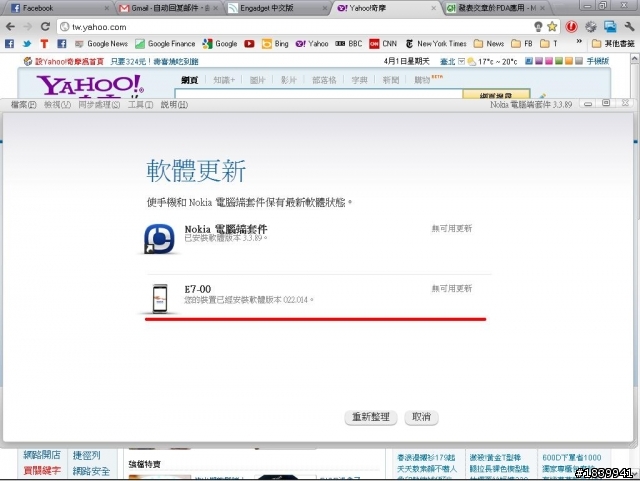Open the 工具 menu
640x481 pixels.
pyautogui.click(x=140, y=105)
